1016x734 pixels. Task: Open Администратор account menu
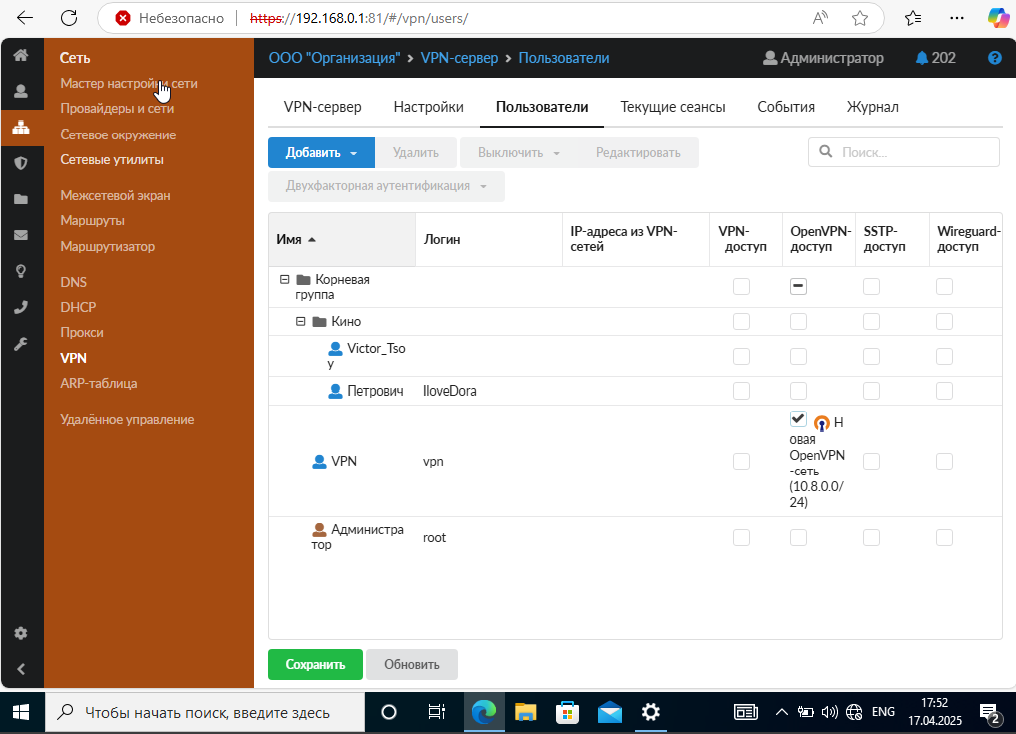tap(823, 58)
